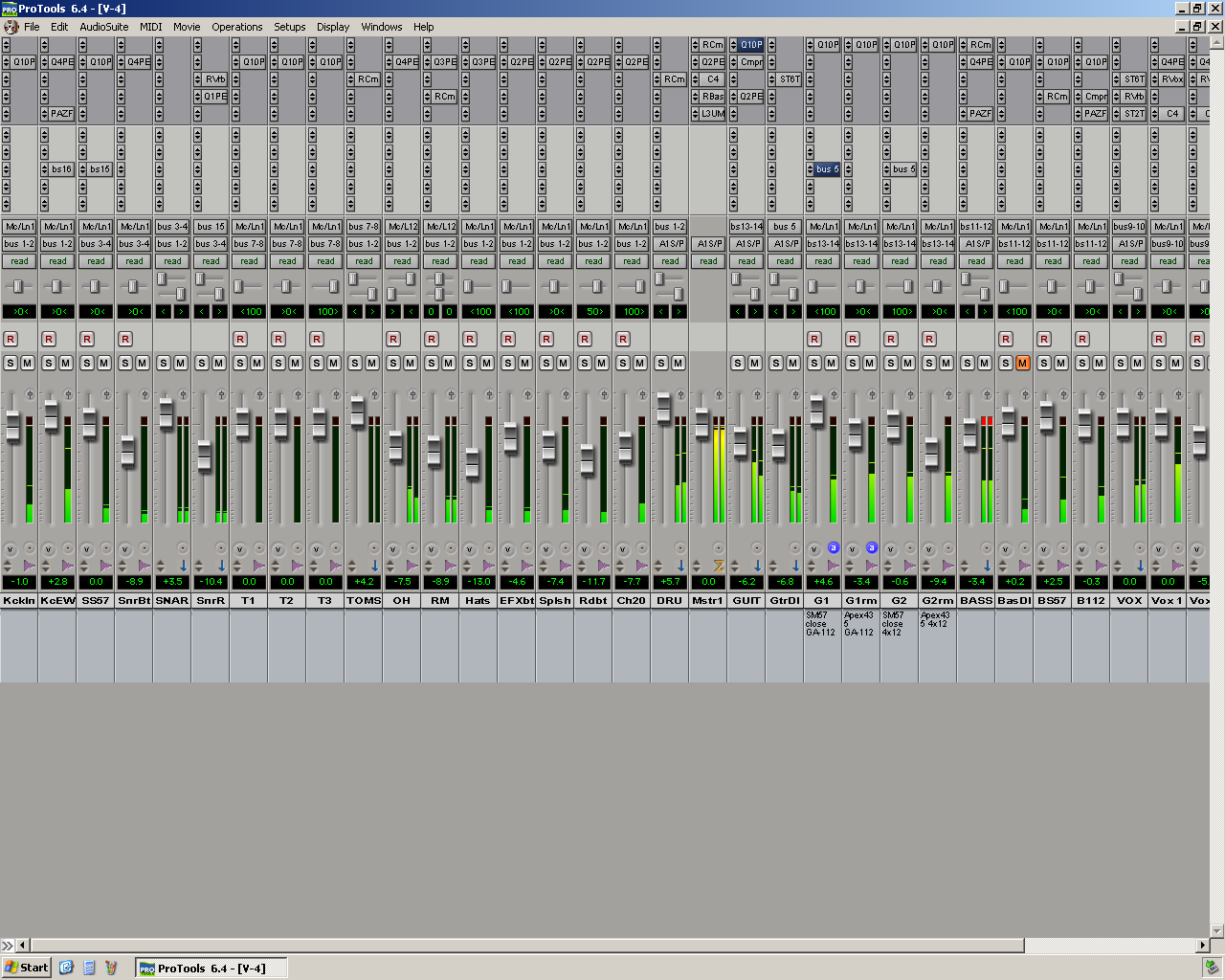This screenshot has width=1225, height=980.
Task: Click the group ID indicator on SS57 track
Action: pyautogui.click(x=106, y=548)
